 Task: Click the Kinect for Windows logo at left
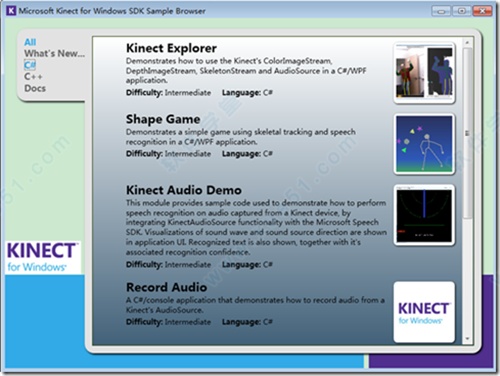(43, 257)
